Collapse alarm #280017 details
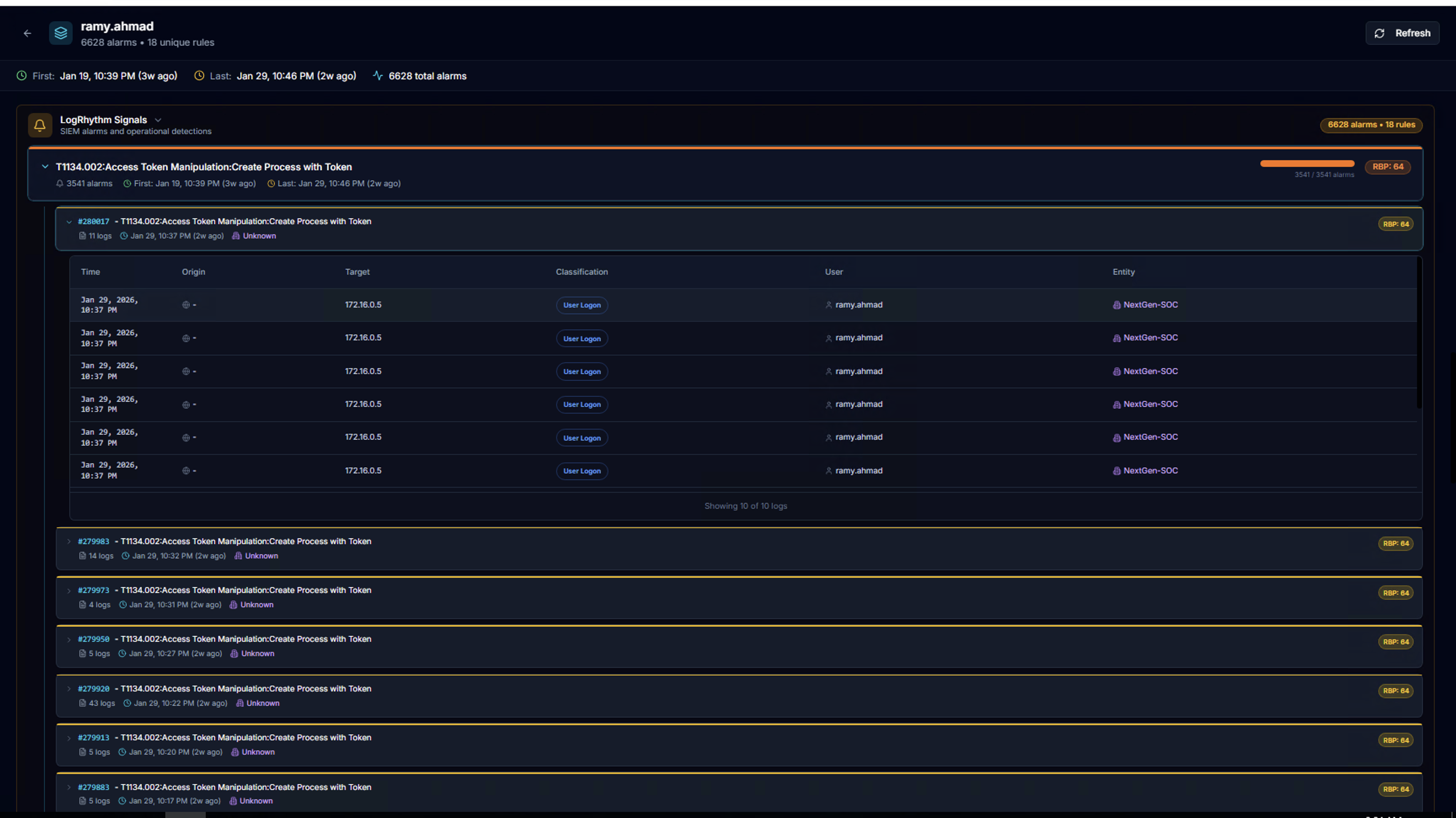 pyautogui.click(x=69, y=222)
